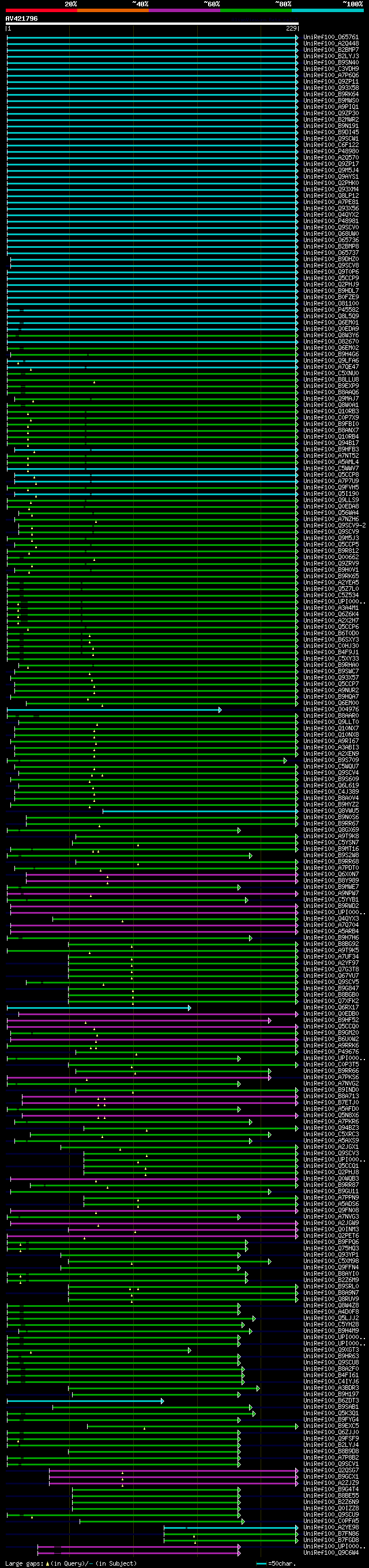Screen dimensions: 369x1568
Task: Select hit UniRef100_A9PIQ1
Action: tap(332, 107)
